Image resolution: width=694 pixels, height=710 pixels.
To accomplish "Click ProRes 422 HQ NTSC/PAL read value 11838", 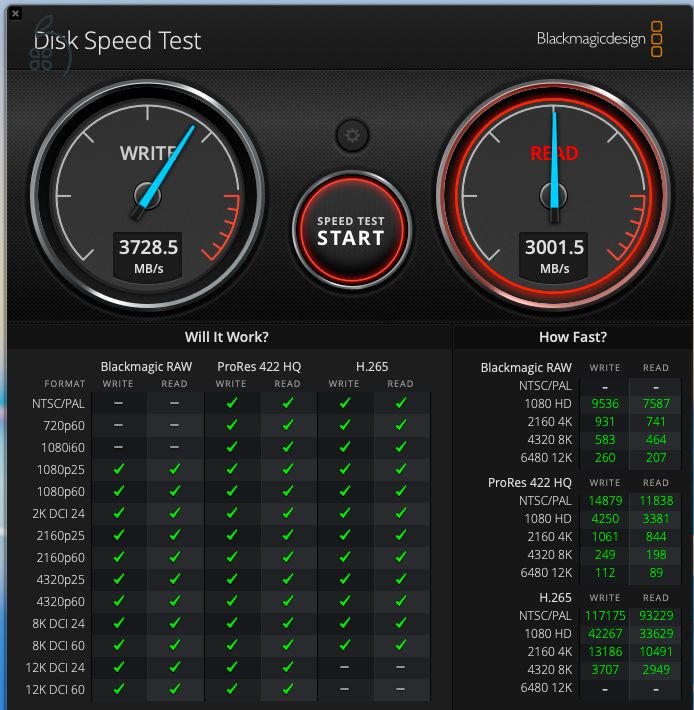I will [656, 501].
